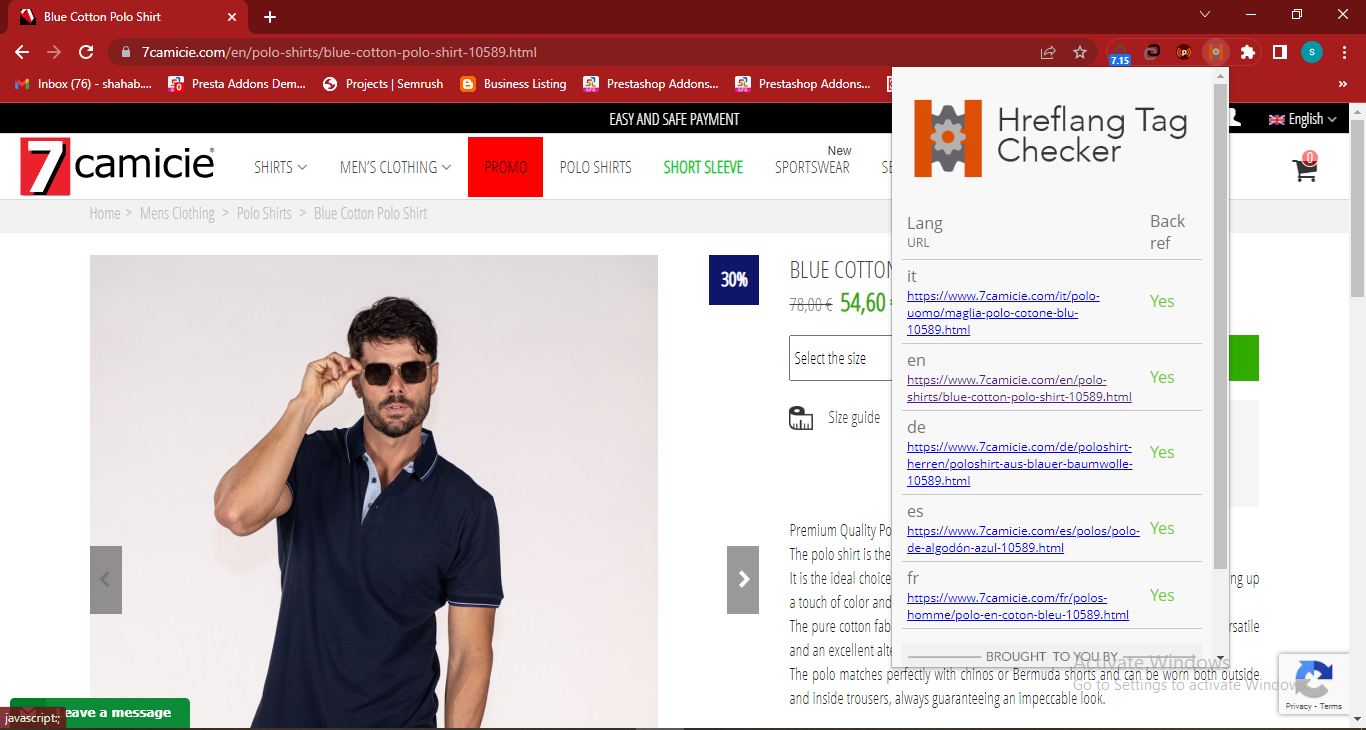
Task: Open the tab search chevron
Action: [1205, 14]
